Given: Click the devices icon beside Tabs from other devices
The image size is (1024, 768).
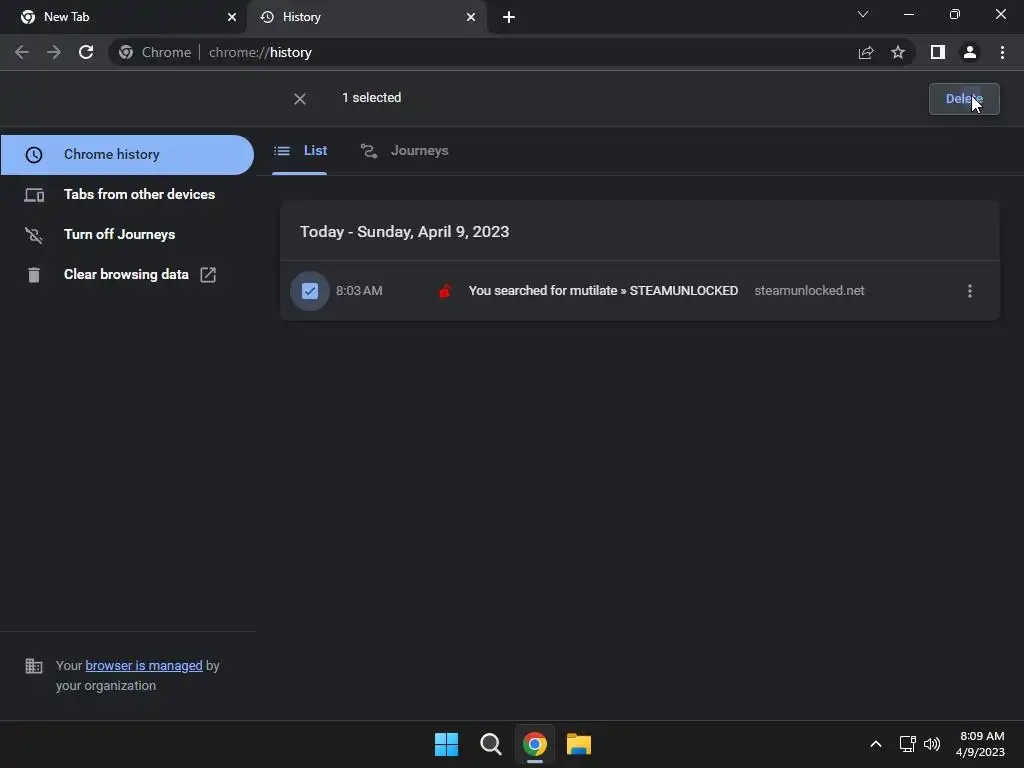Looking at the screenshot, I should (34, 195).
